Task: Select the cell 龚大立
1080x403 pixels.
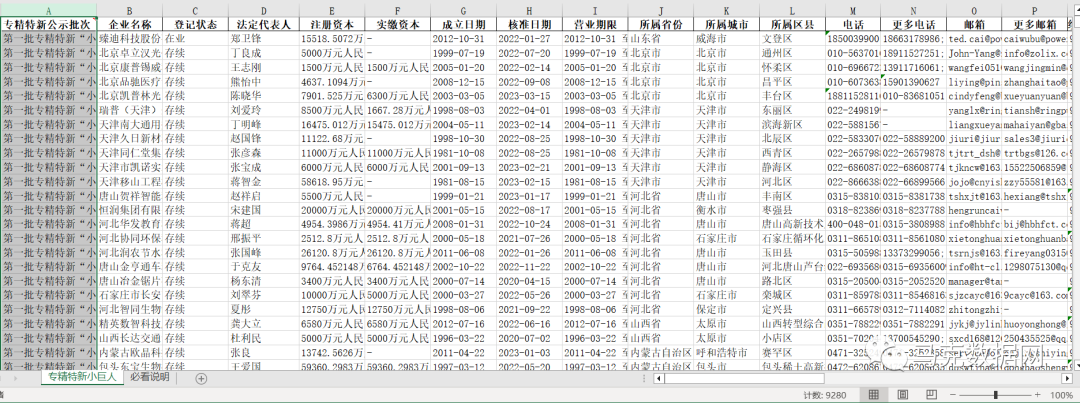Action: pyautogui.click(x=263, y=324)
